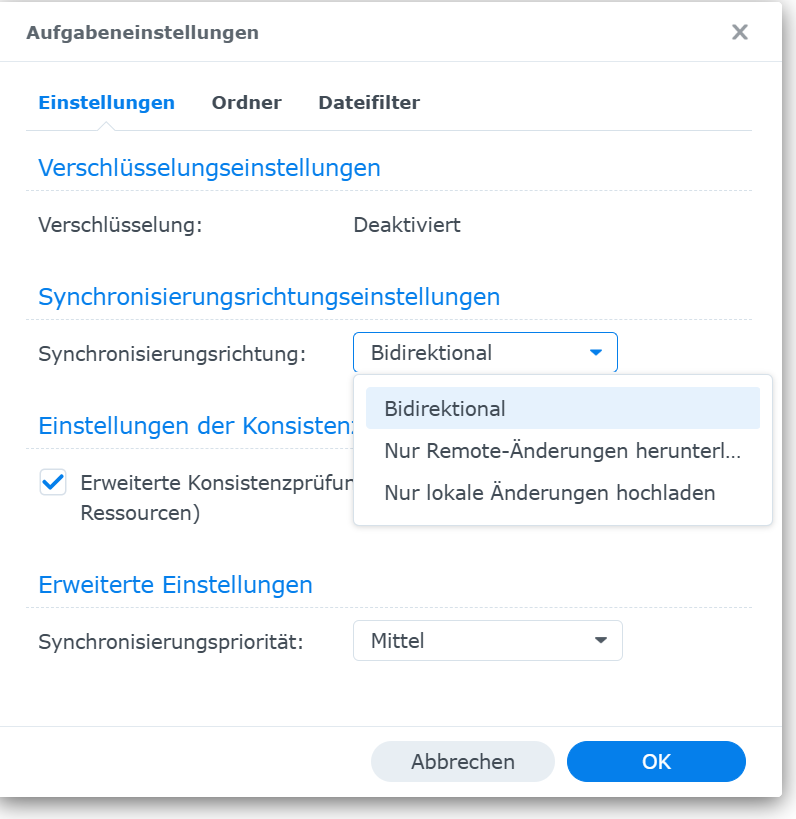This screenshot has height=819, width=796.
Task: Toggle the Erweiterte Konsistenzprüfung checkbox
Action: coord(53,484)
